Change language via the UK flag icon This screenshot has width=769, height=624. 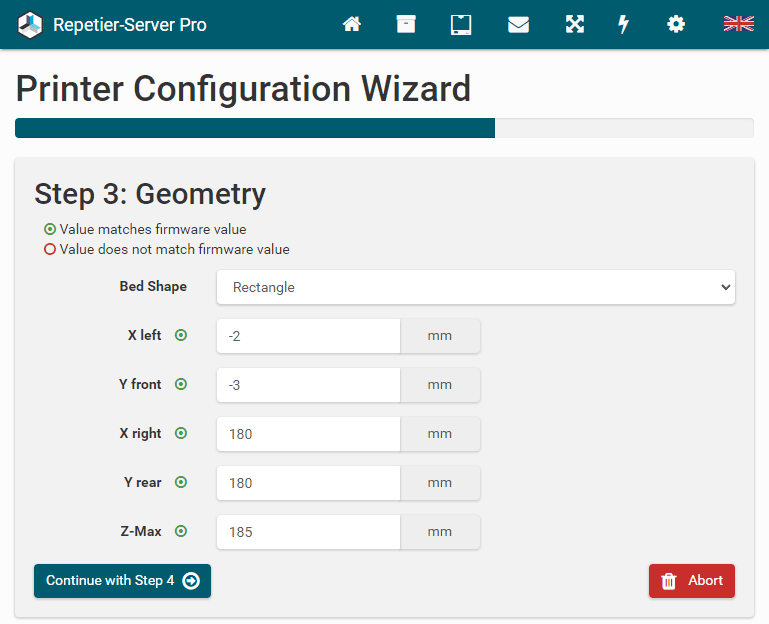pos(738,24)
